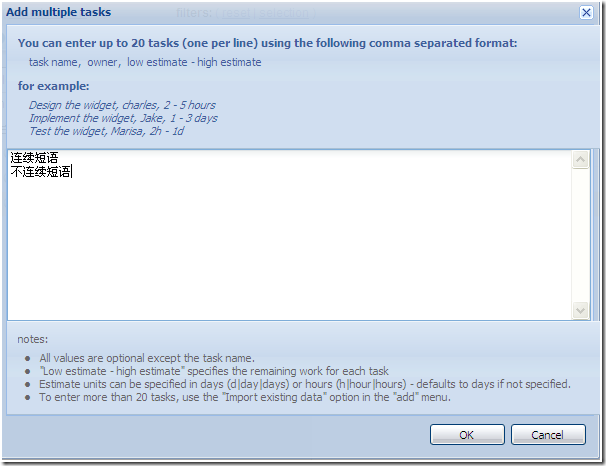
Task: Click the 'for example:' heading
Action: 53,86
